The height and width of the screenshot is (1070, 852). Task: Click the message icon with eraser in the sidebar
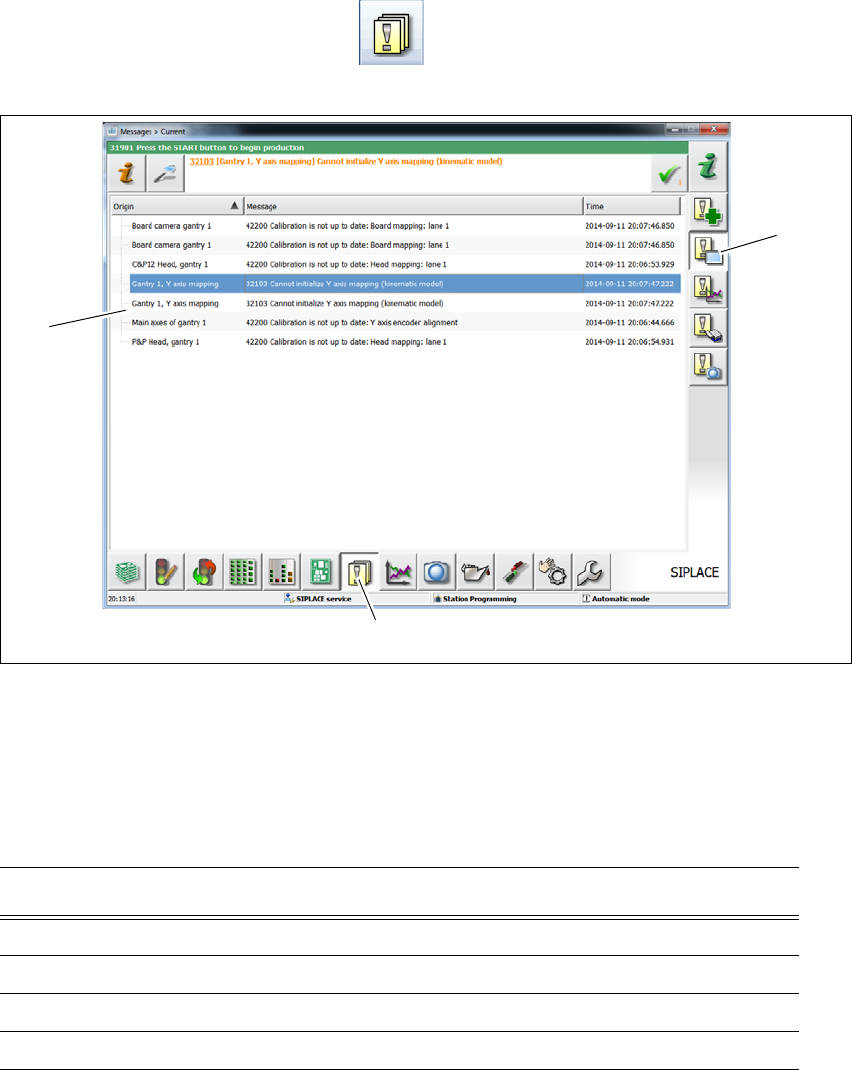[708, 328]
